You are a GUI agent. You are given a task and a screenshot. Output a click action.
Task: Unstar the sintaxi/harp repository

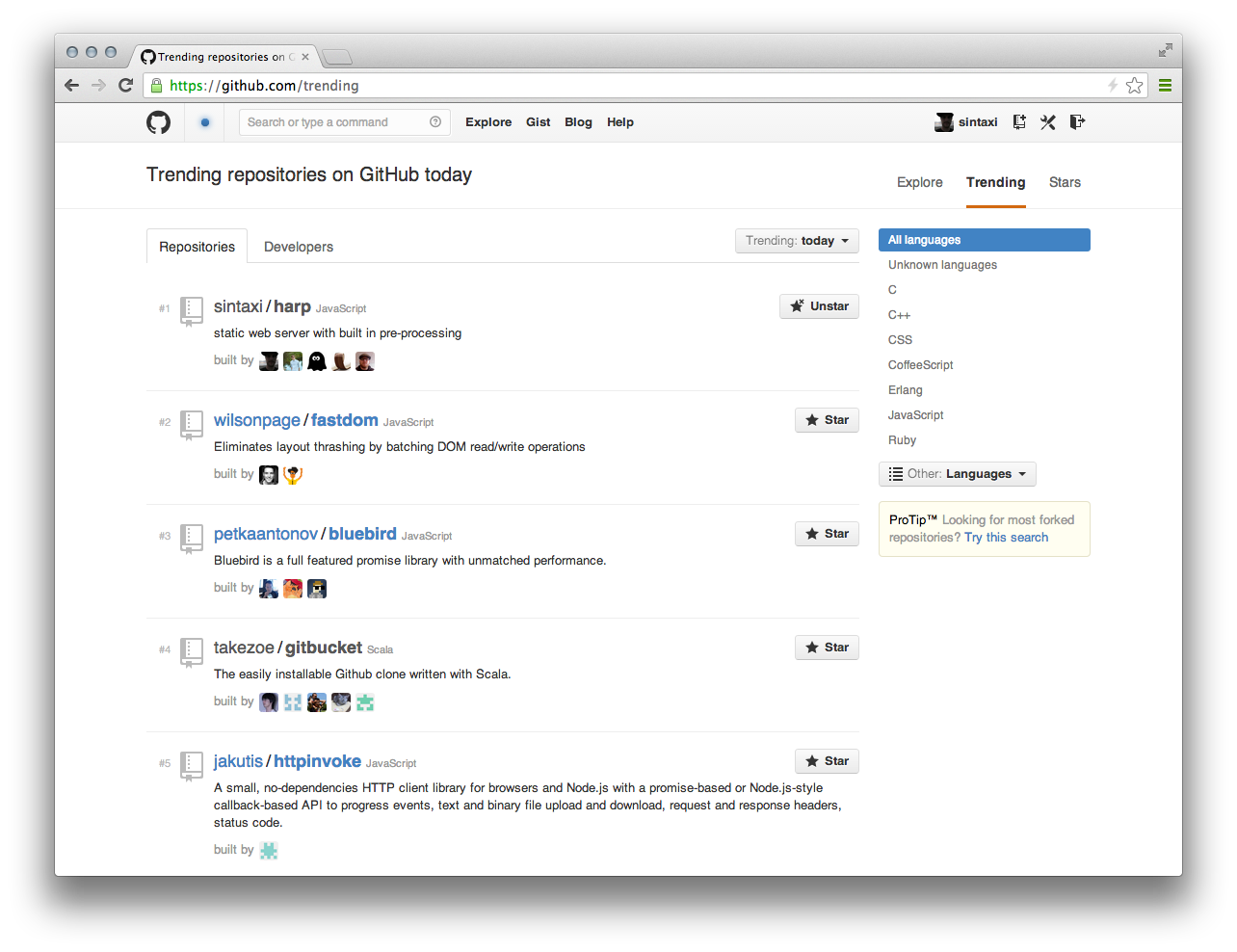[819, 306]
